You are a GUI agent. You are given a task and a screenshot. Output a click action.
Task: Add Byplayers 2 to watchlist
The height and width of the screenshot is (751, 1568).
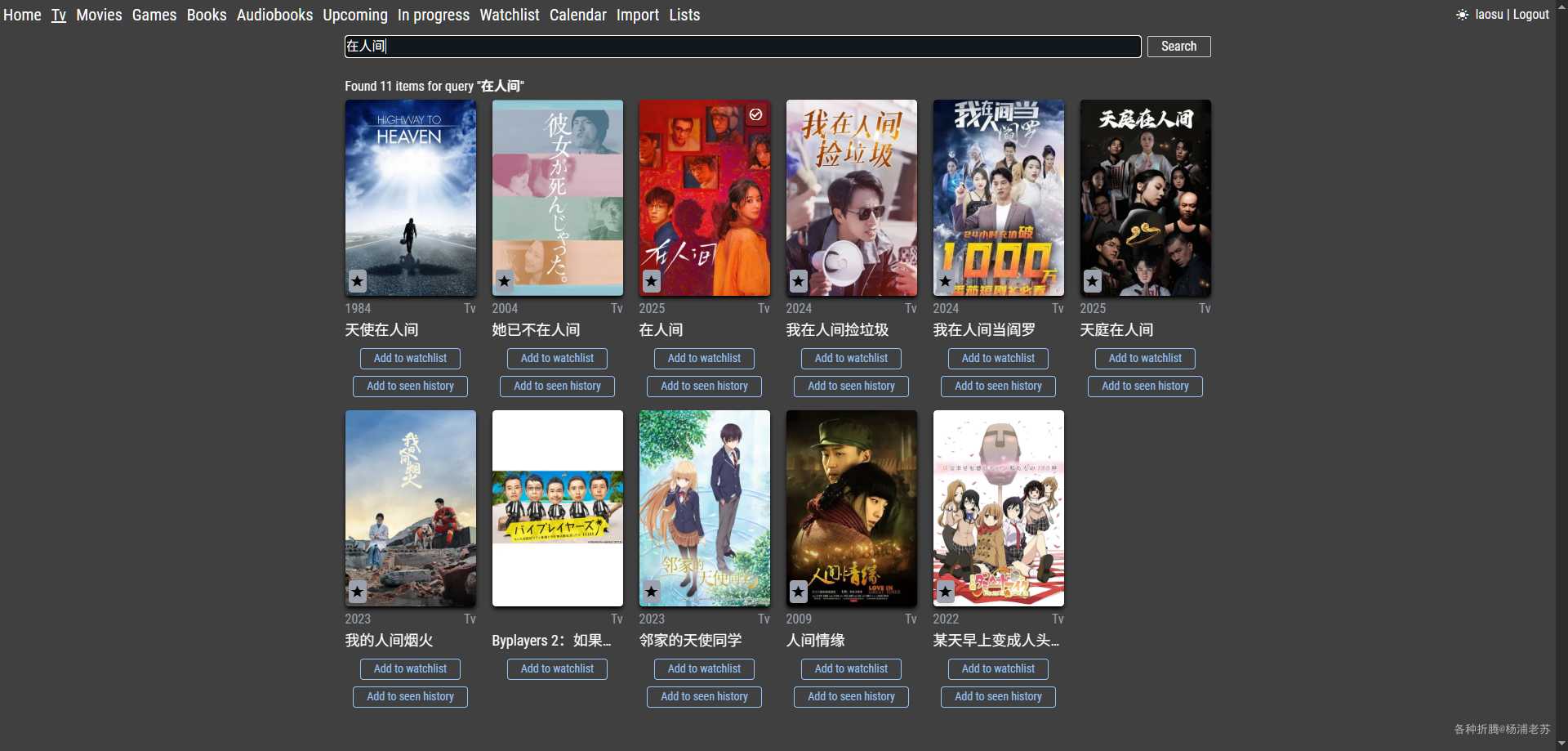tap(557, 669)
